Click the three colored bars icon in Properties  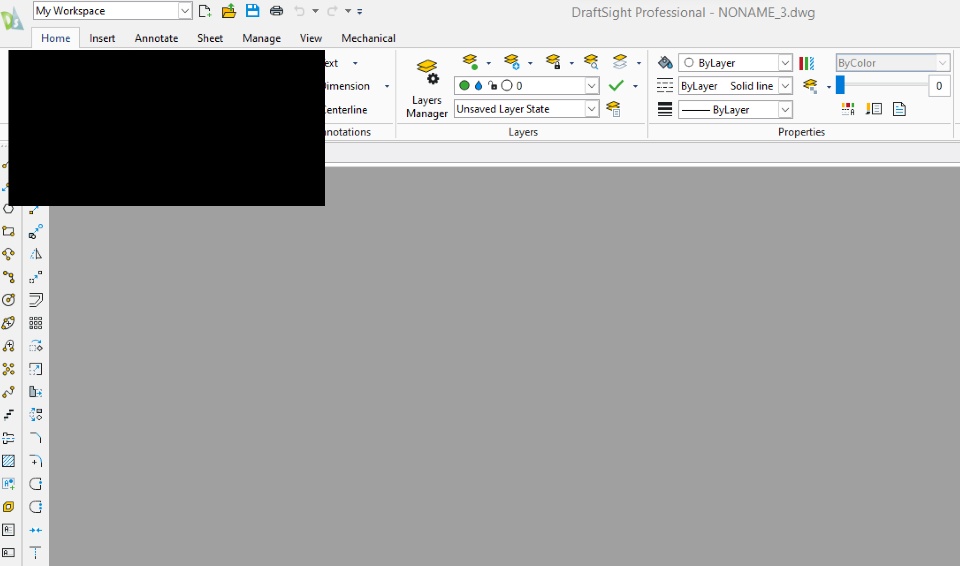coord(806,62)
